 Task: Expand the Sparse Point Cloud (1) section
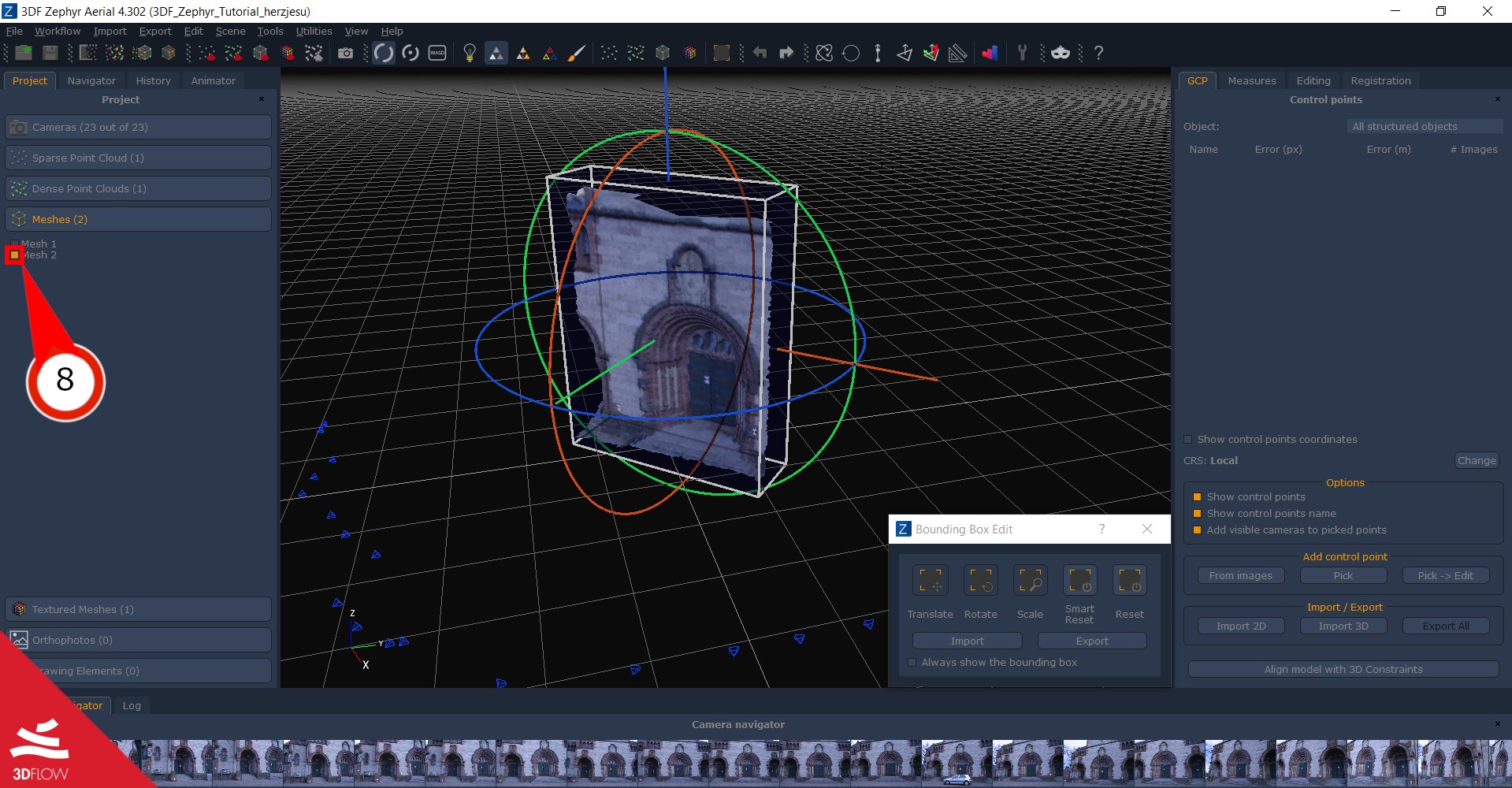tap(138, 158)
